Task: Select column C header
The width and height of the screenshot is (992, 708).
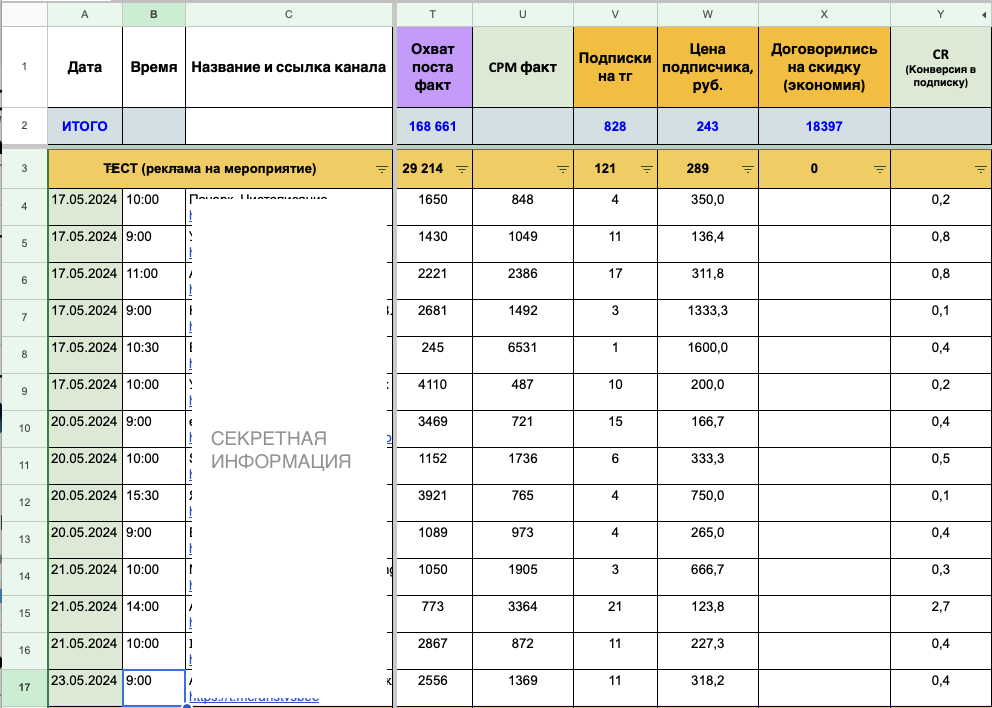Action: (288, 14)
